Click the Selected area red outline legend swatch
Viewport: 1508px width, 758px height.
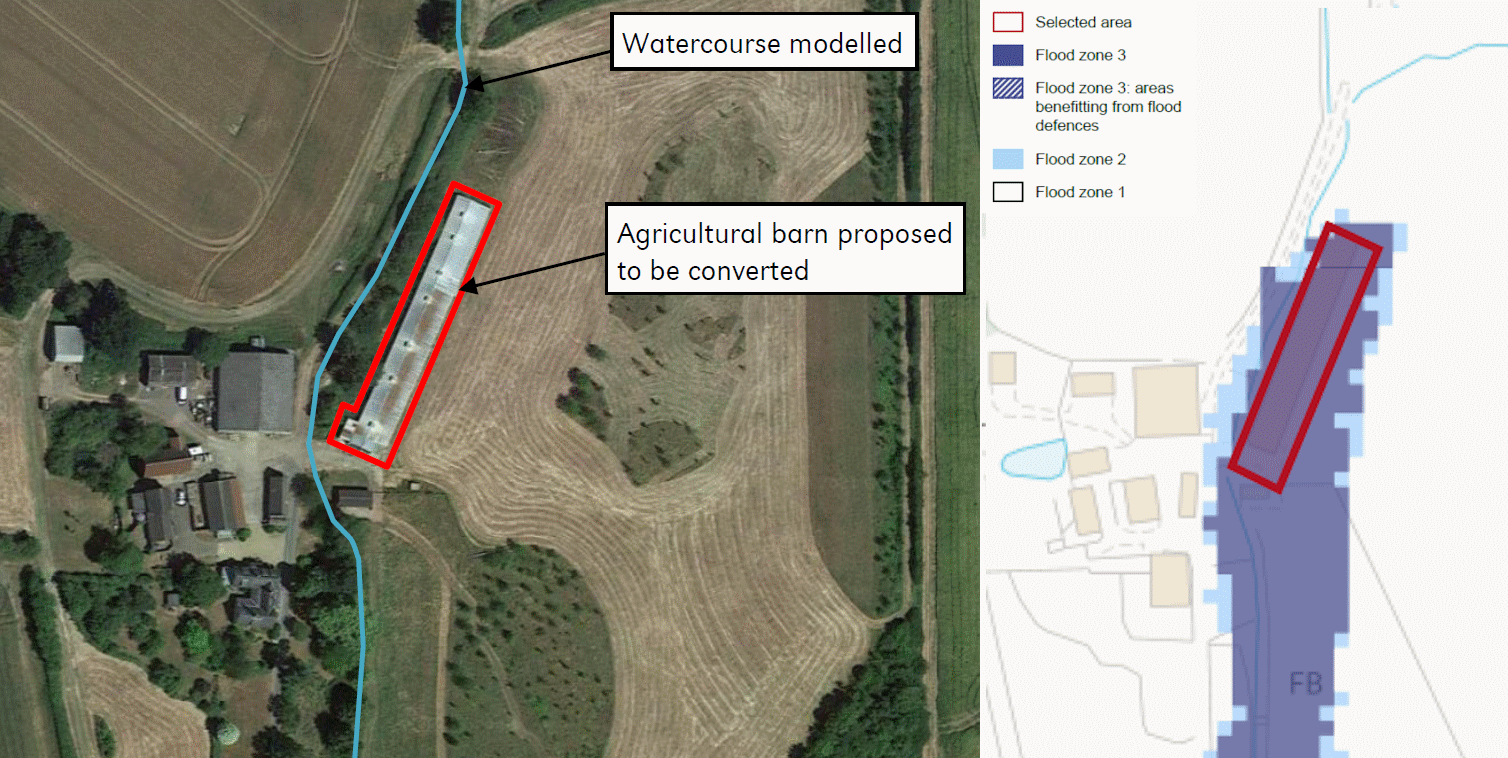click(x=1008, y=22)
